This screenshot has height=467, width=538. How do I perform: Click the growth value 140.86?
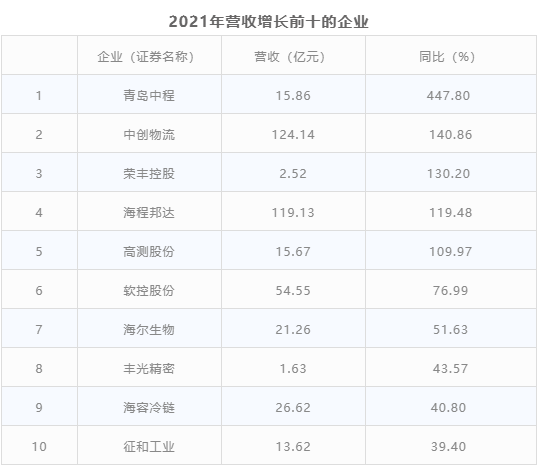tap(451, 135)
